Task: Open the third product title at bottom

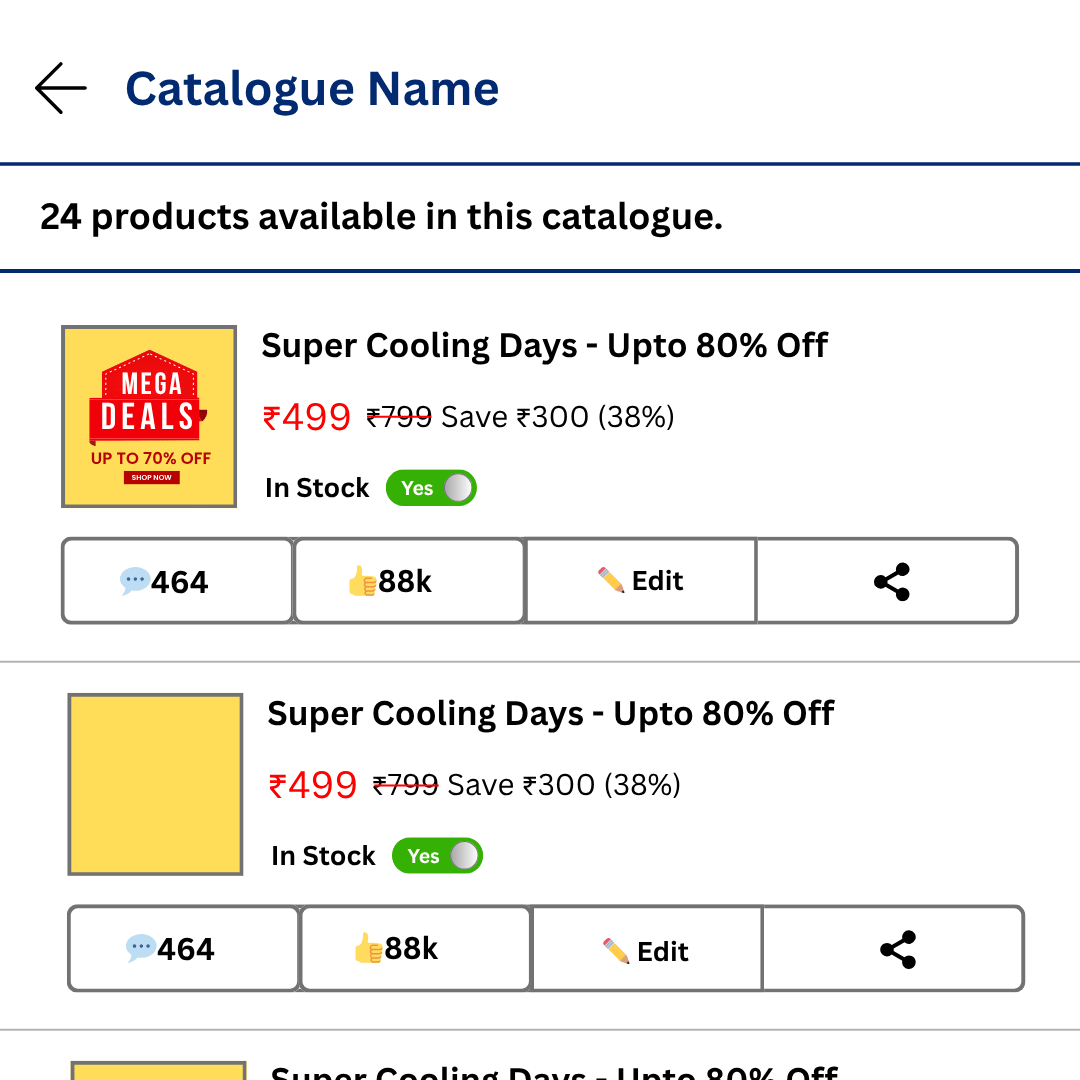Action: tap(554, 1072)
